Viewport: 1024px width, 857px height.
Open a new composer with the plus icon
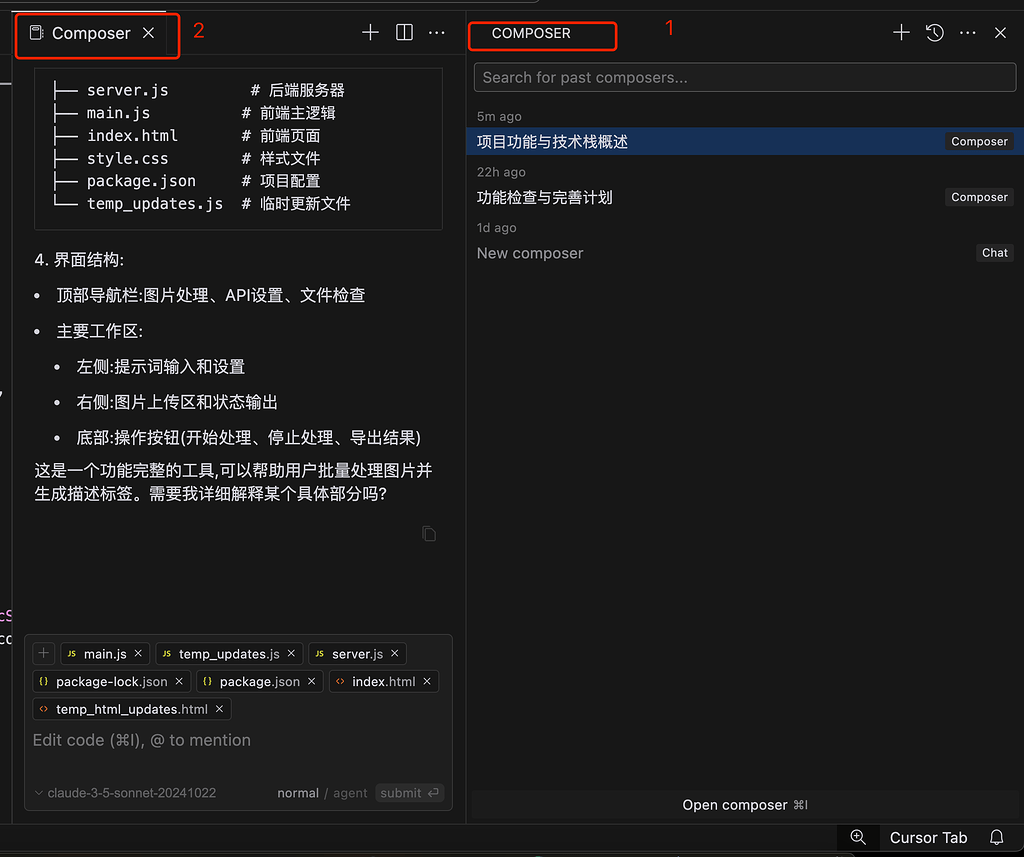click(370, 32)
